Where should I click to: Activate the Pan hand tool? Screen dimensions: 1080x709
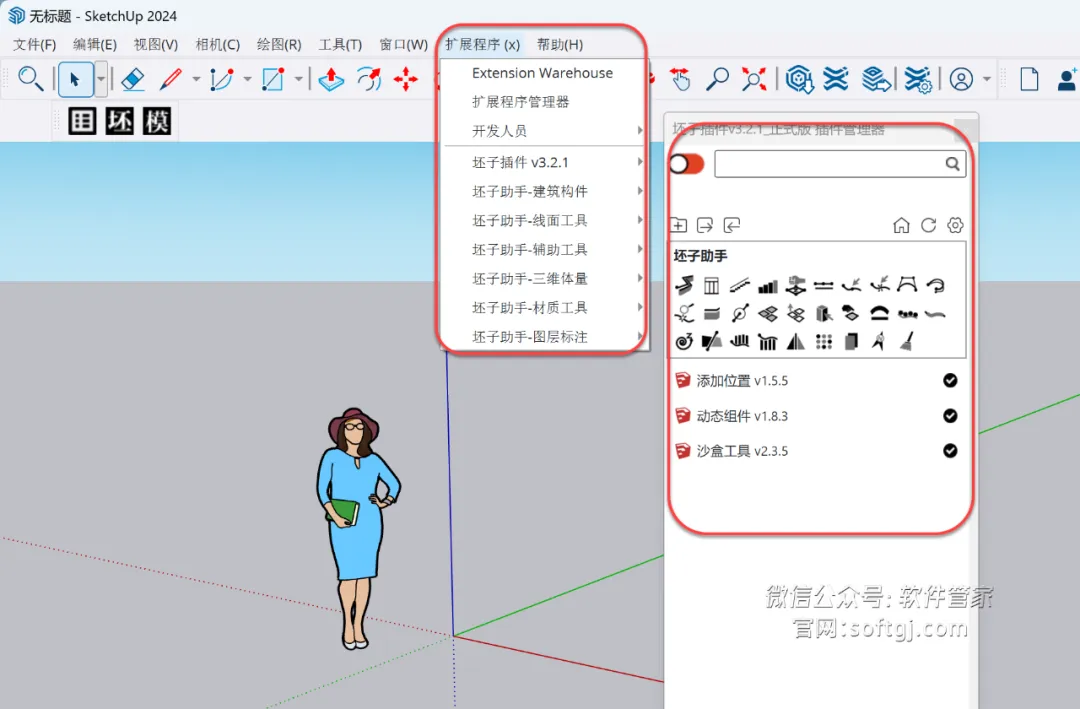click(681, 79)
